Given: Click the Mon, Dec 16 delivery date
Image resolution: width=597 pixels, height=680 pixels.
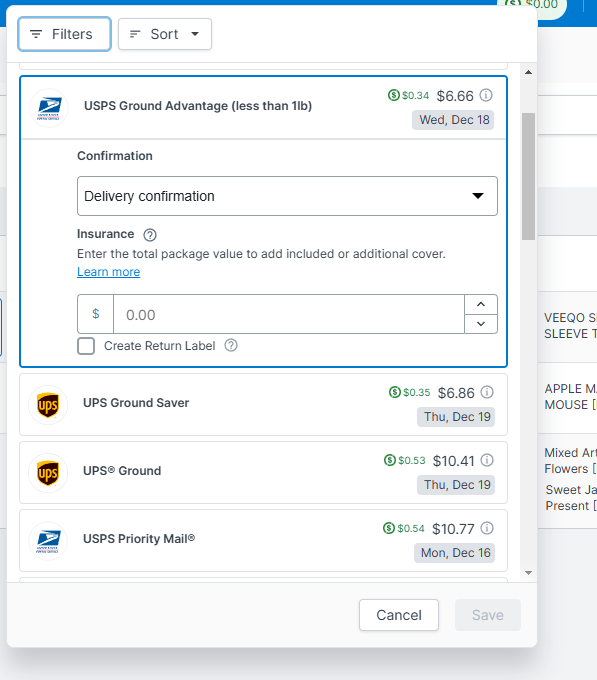Looking at the screenshot, I should click(454, 553).
